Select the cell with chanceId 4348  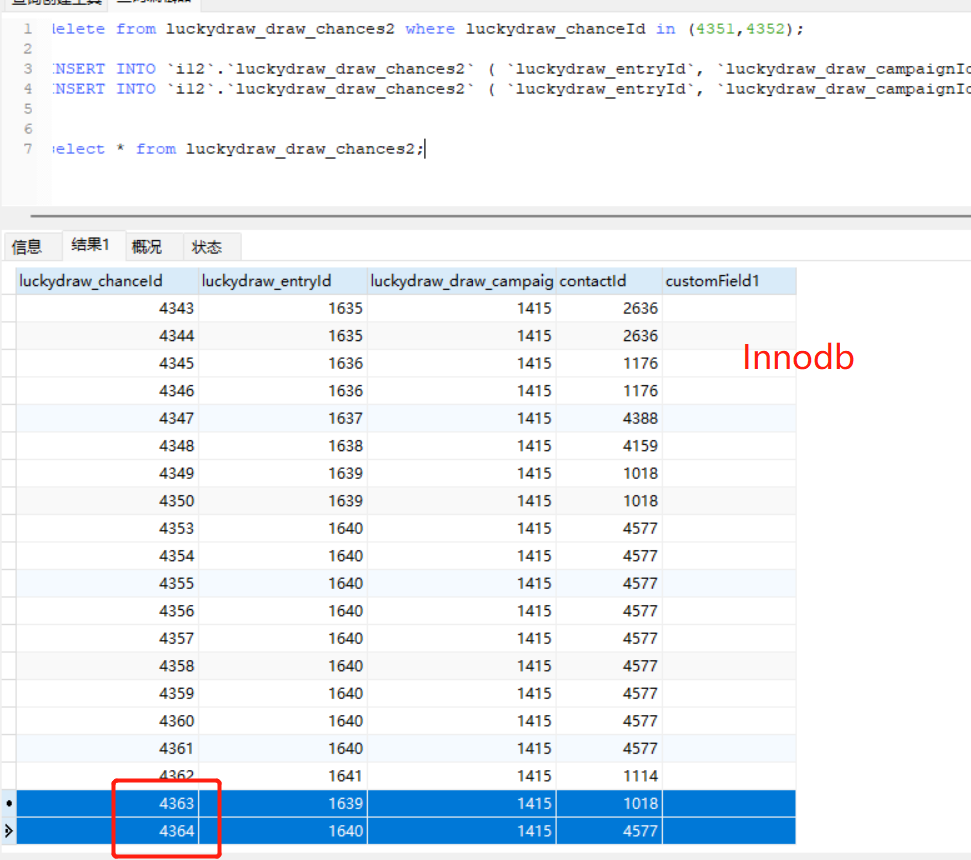[107, 446]
